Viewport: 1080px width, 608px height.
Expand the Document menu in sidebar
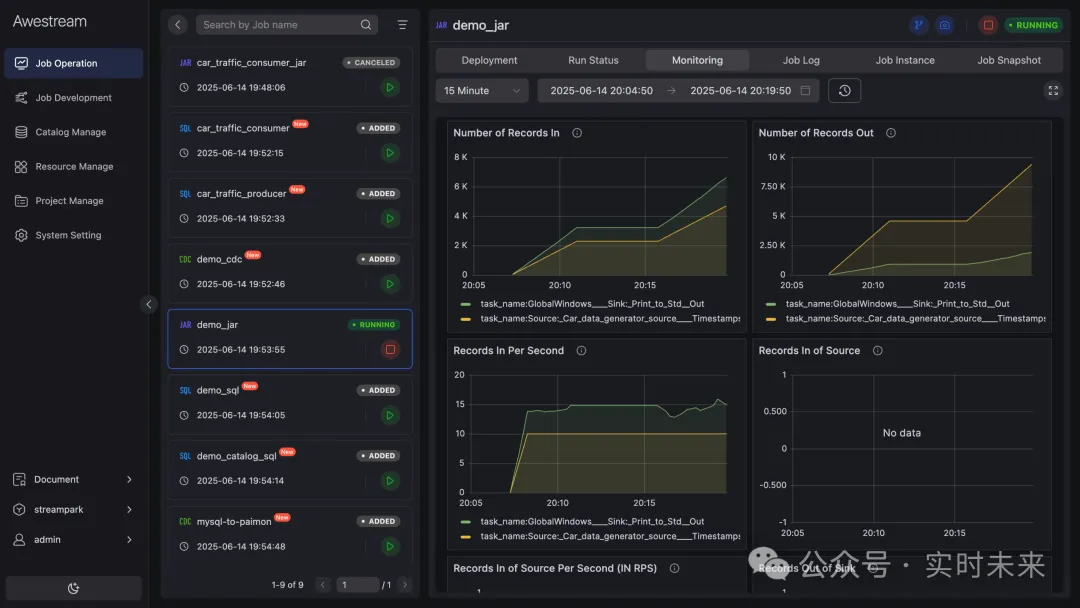point(73,479)
